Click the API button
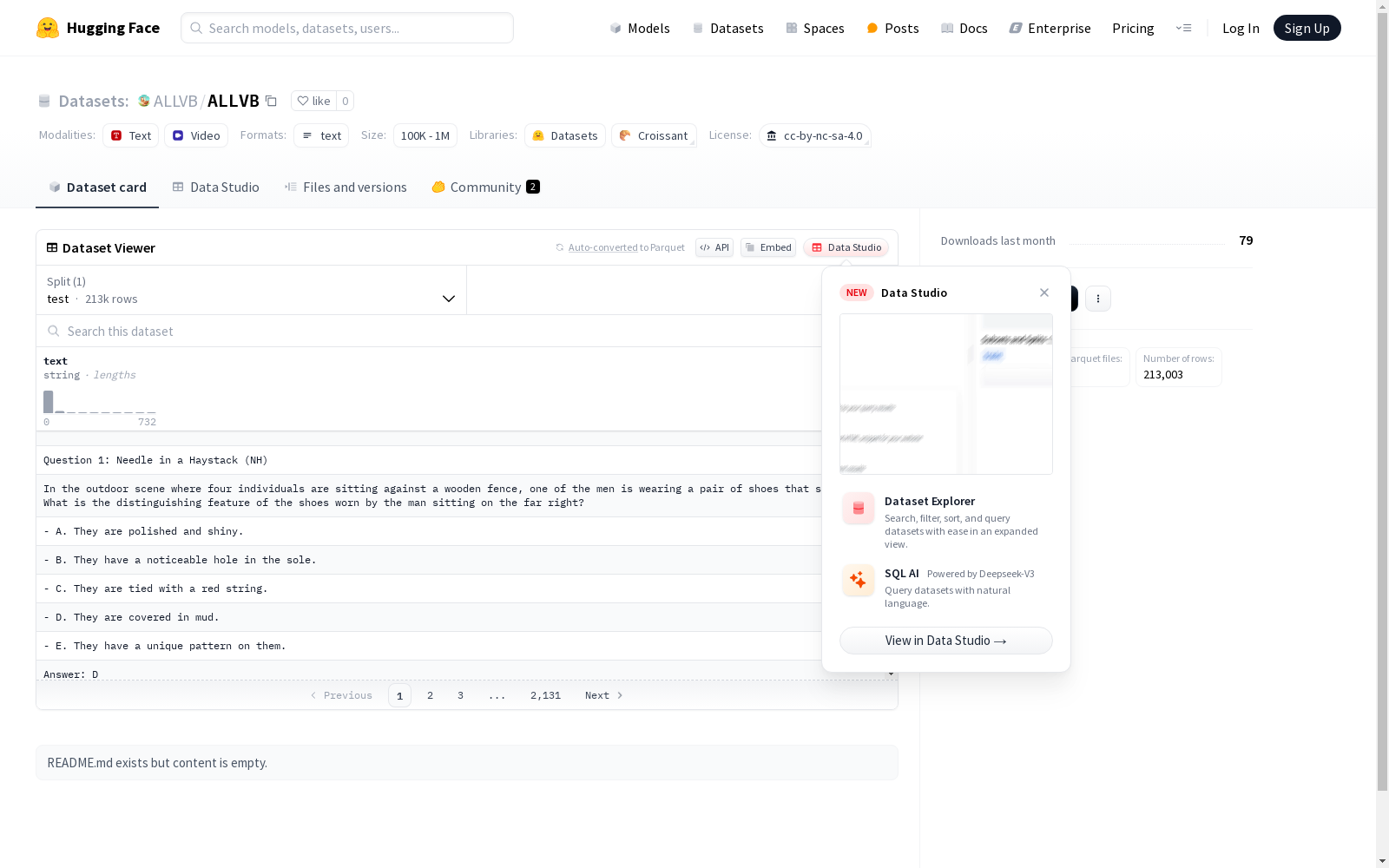 (x=714, y=247)
